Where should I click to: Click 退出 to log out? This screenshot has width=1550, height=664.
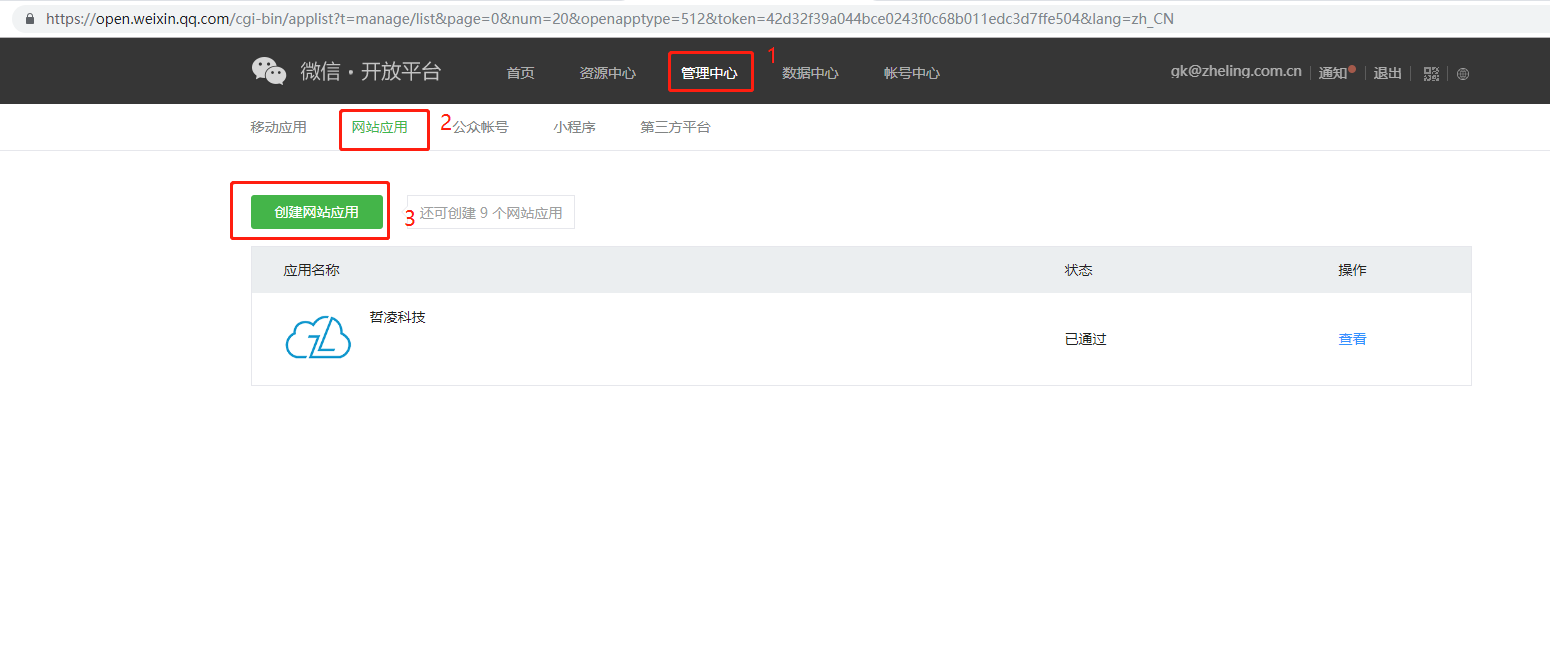[1387, 73]
